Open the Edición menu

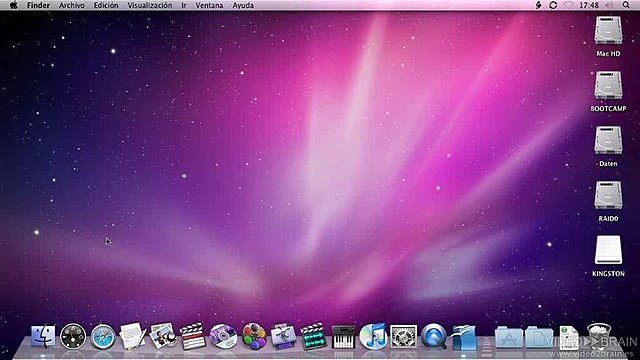click(106, 5)
